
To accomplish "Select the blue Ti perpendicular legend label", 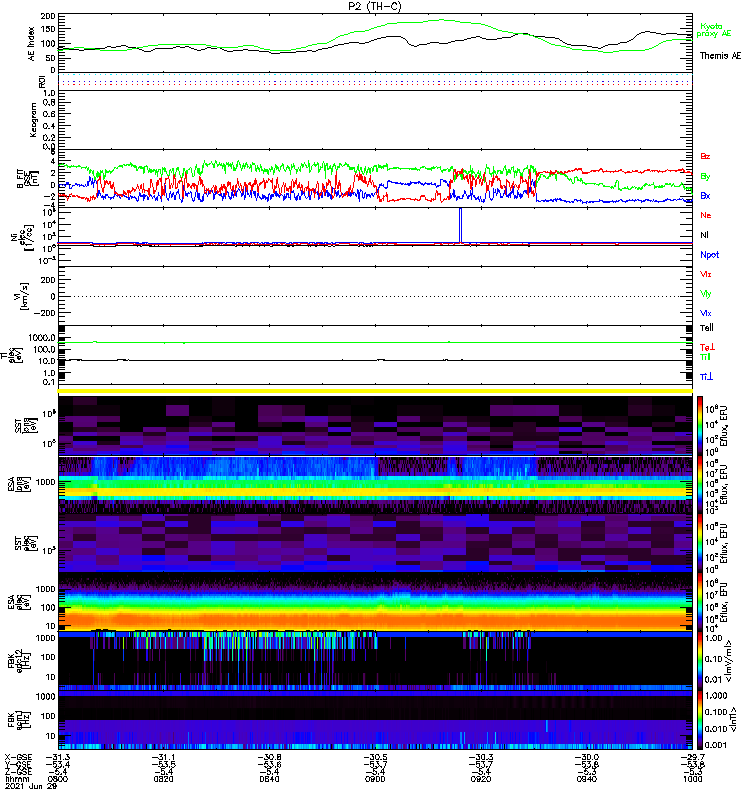I will [706, 377].
